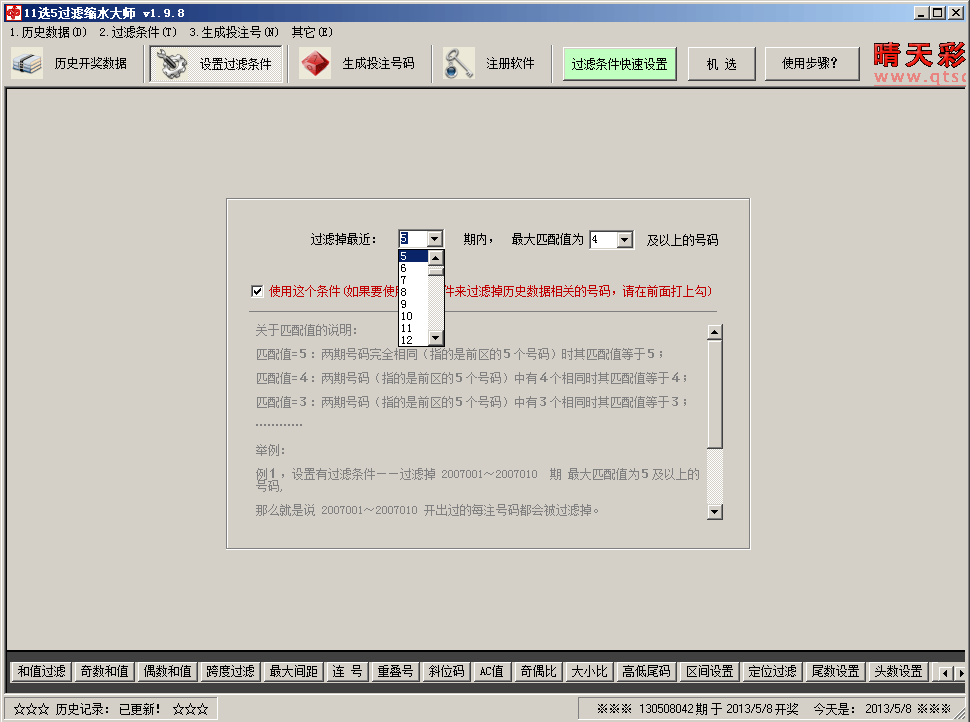Switch to 定位过滤 tab
The width and height of the screenshot is (970, 722).
click(773, 671)
